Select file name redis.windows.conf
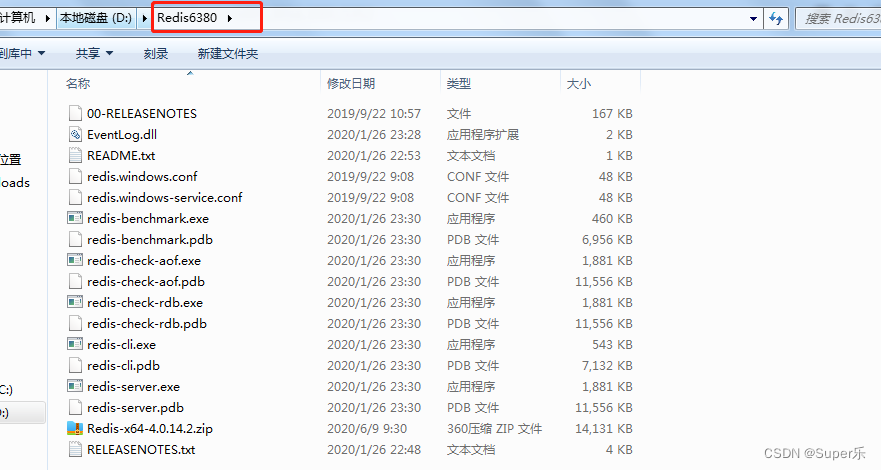The height and width of the screenshot is (470, 881). 142,176
